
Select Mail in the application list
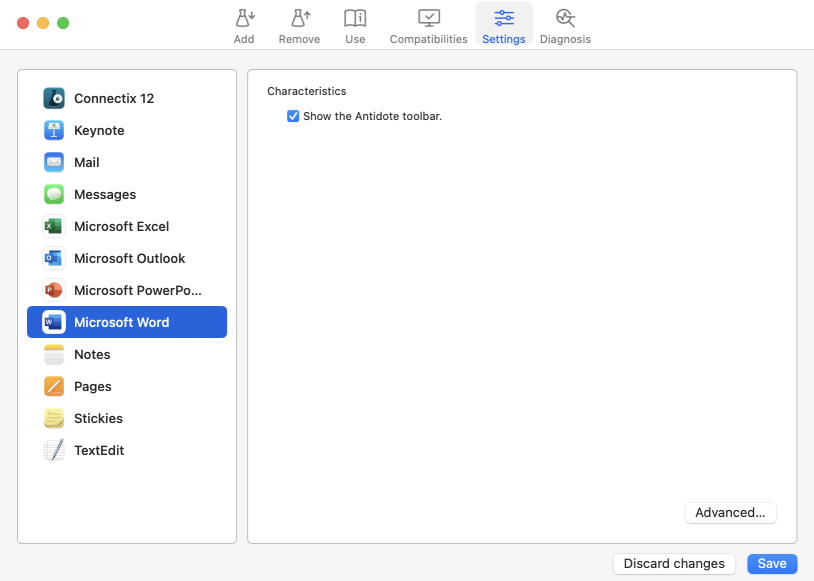[86, 162]
